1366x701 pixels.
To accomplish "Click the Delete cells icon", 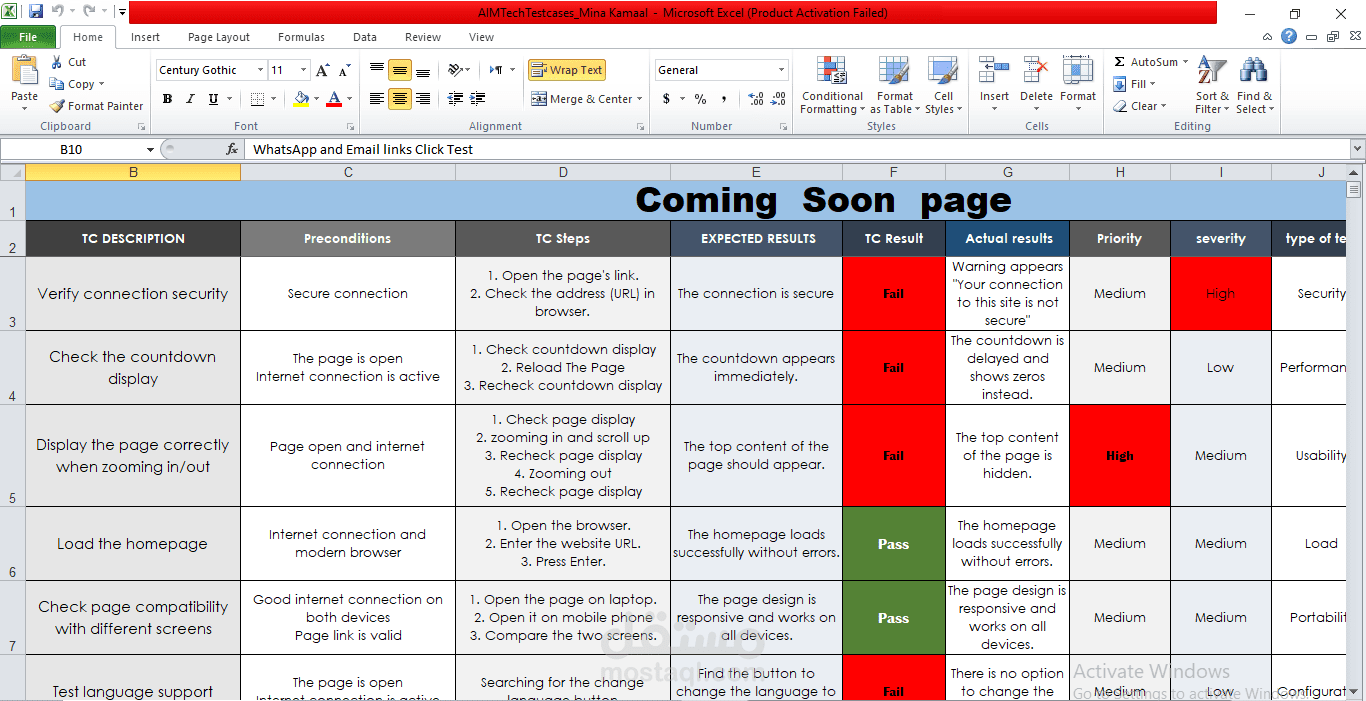I will point(1036,72).
